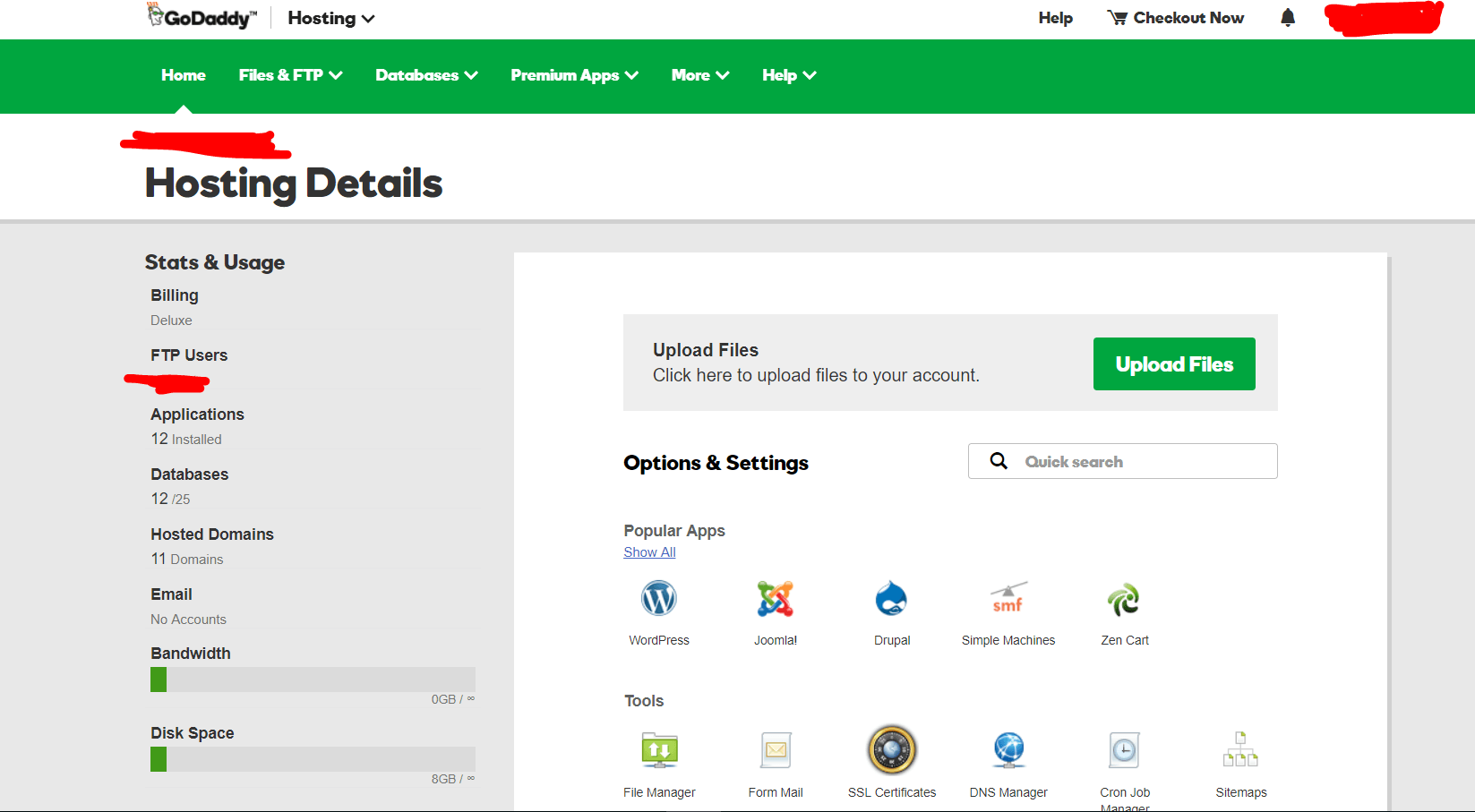Expand the Files & FTP menu
The width and height of the screenshot is (1475, 812).
(x=290, y=75)
